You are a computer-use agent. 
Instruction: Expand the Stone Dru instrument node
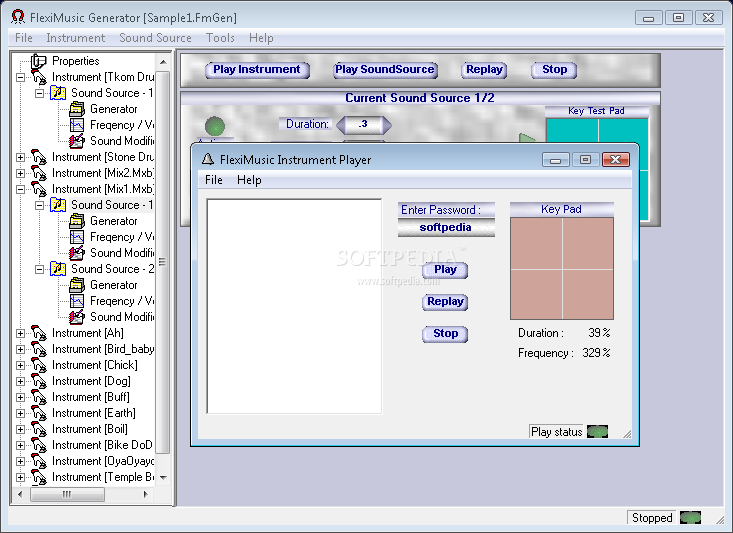coord(20,157)
